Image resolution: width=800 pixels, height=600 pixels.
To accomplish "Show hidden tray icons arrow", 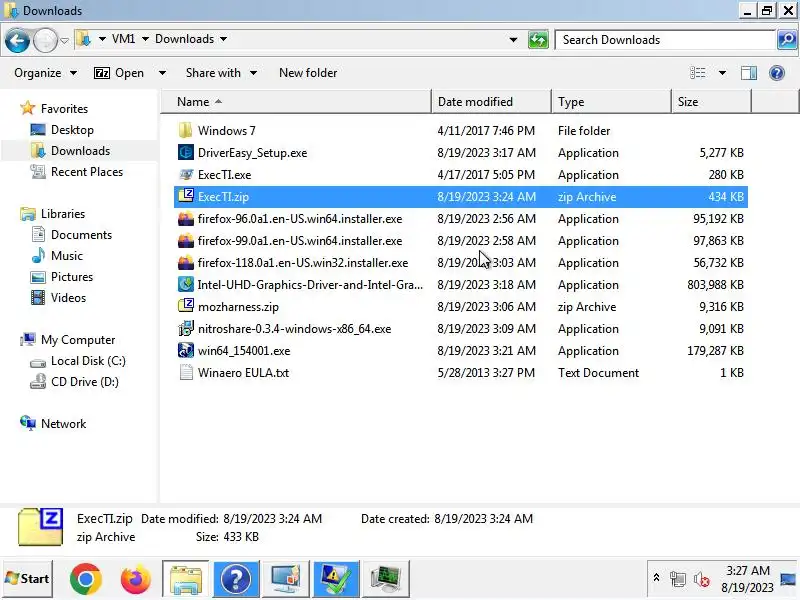I will click(x=657, y=578).
